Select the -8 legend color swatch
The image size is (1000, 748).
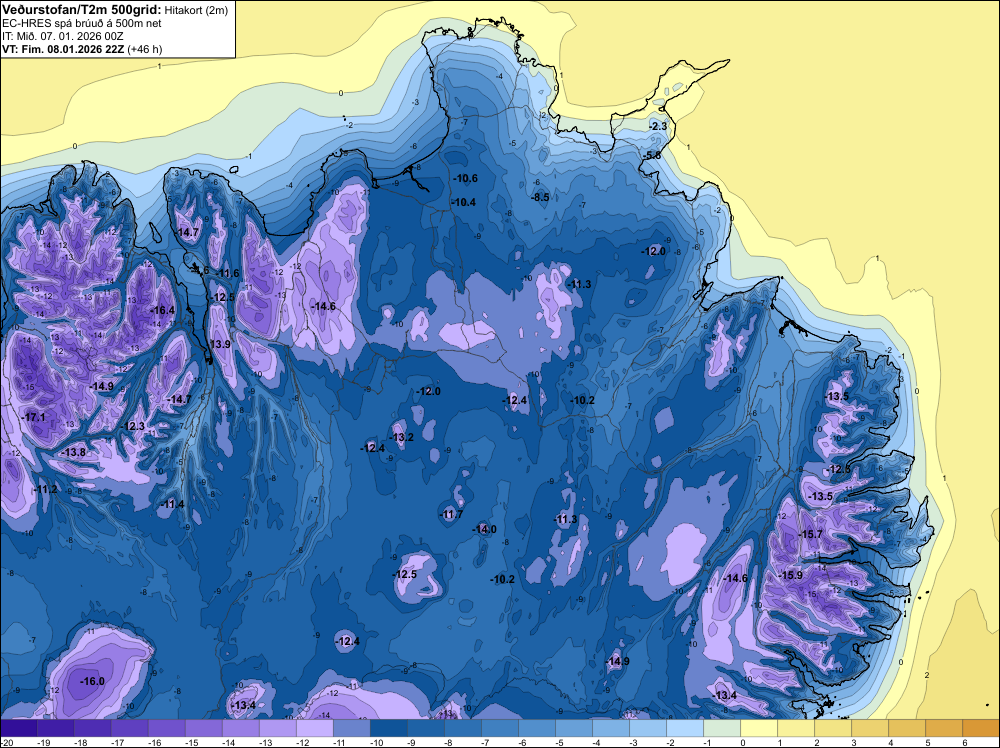pyautogui.click(x=462, y=728)
